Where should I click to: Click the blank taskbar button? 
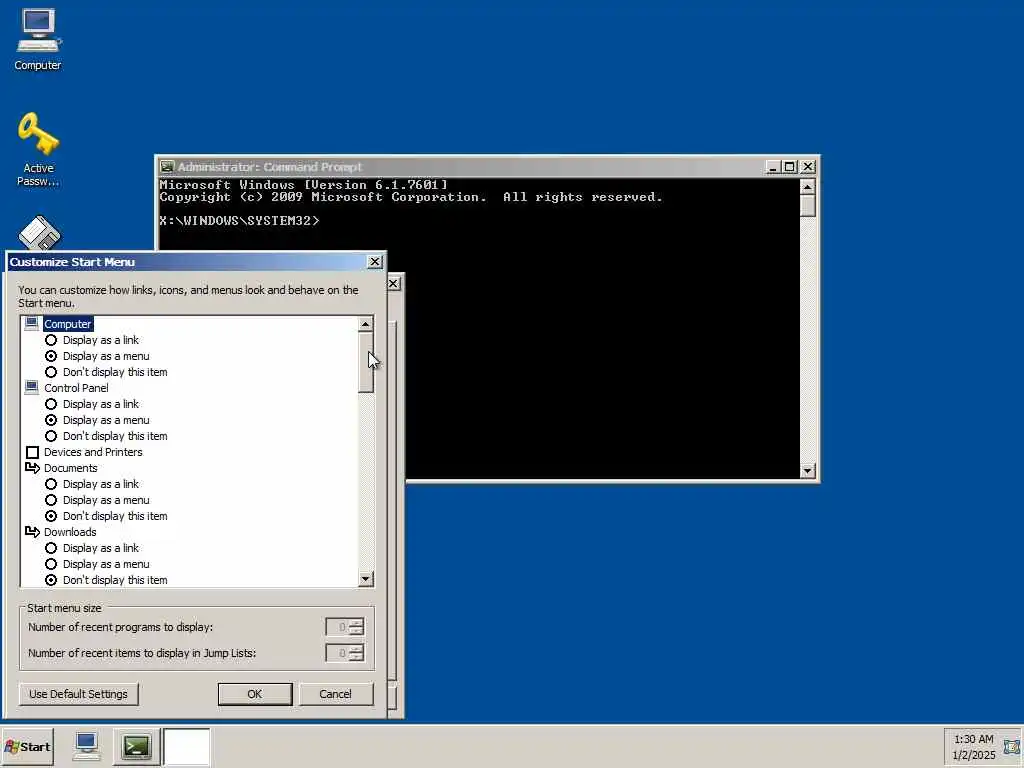[x=186, y=746]
